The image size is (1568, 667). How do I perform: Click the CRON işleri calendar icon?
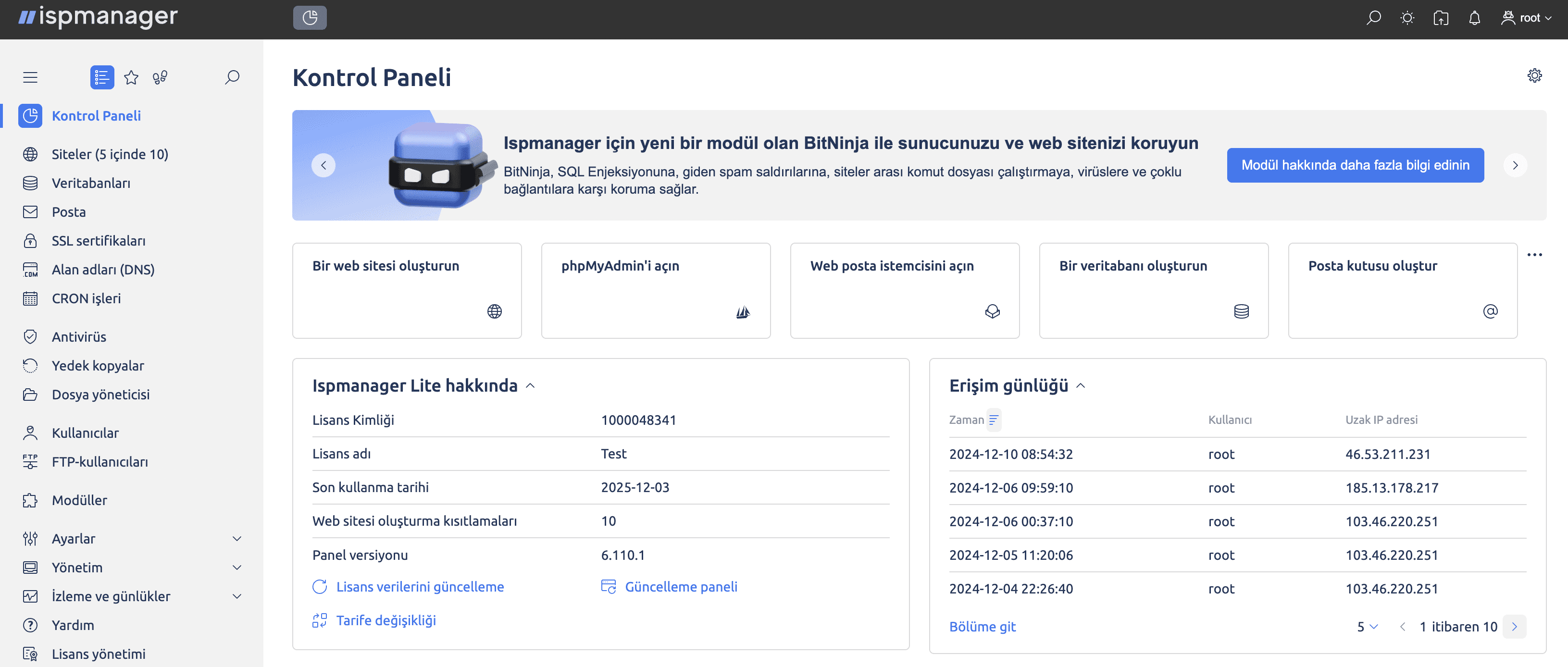(30, 299)
